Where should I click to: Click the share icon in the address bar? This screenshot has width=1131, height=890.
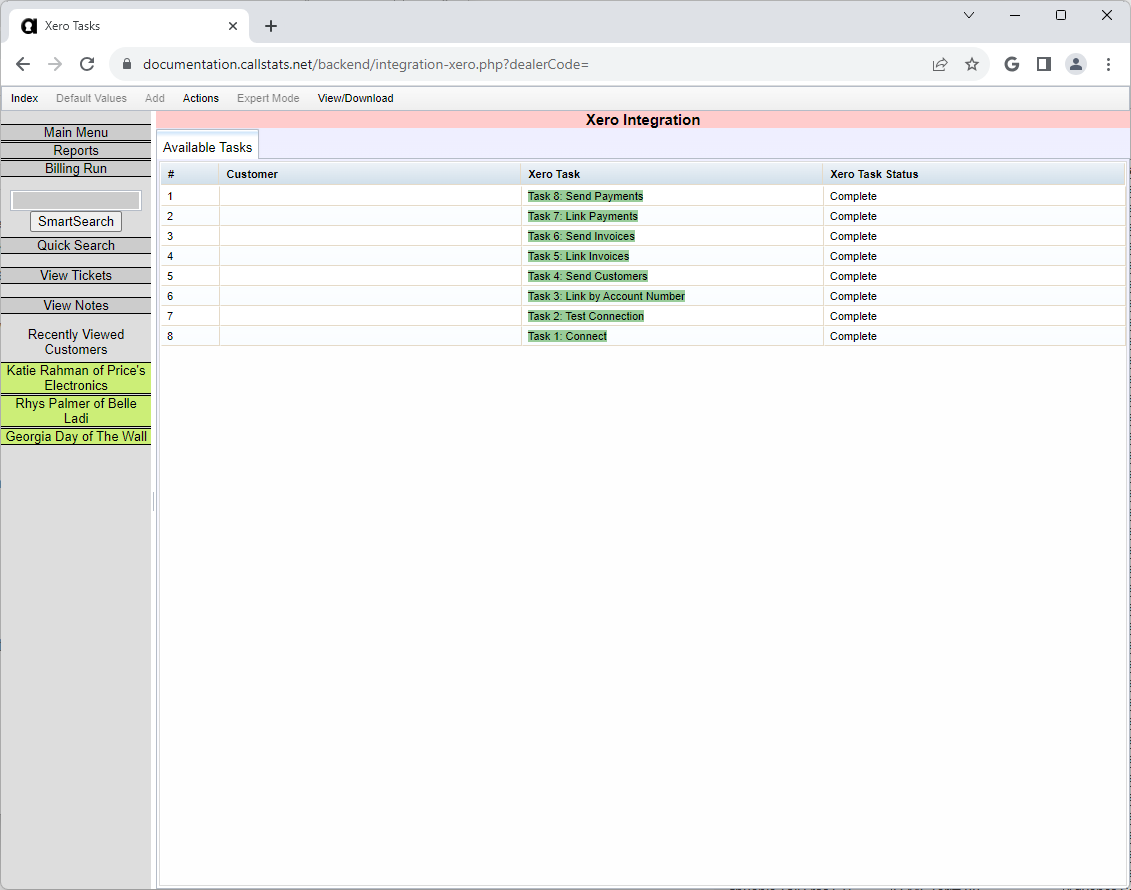940,63
